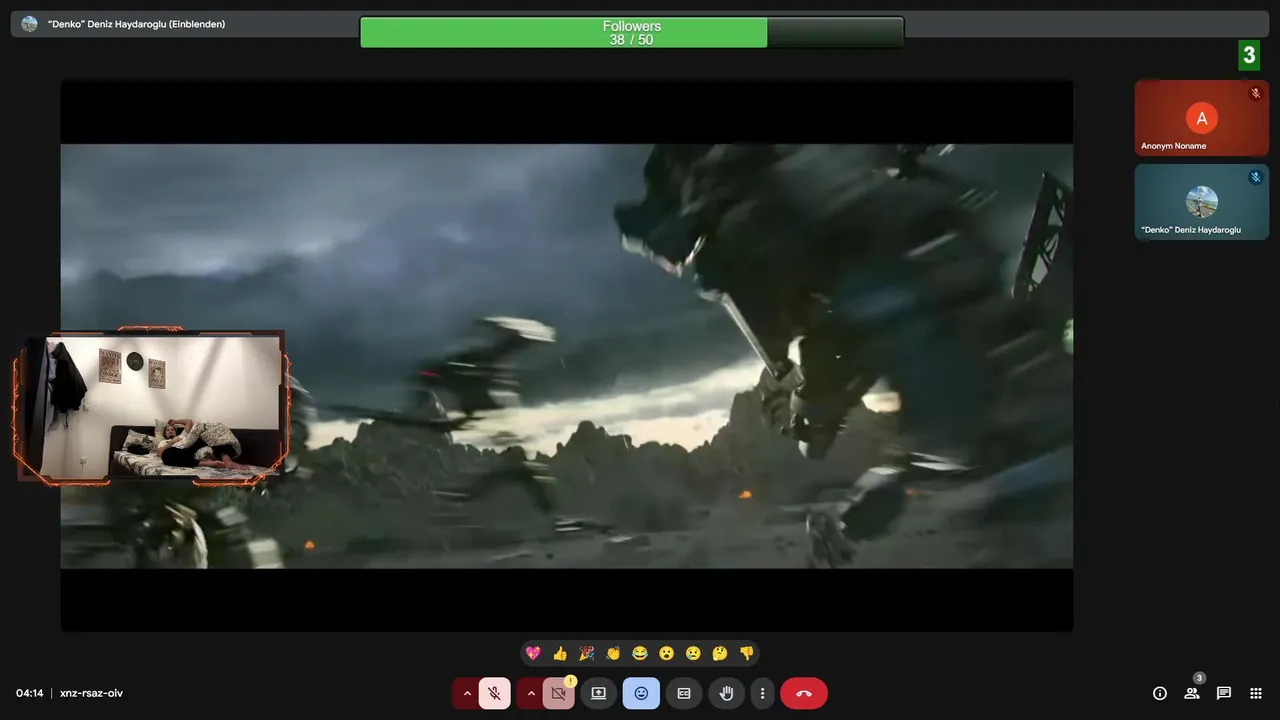The width and height of the screenshot is (1280, 720).
Task: Select the Denko Deniz Haydaroglu participant tile
Action: (x=1201, y=202)
